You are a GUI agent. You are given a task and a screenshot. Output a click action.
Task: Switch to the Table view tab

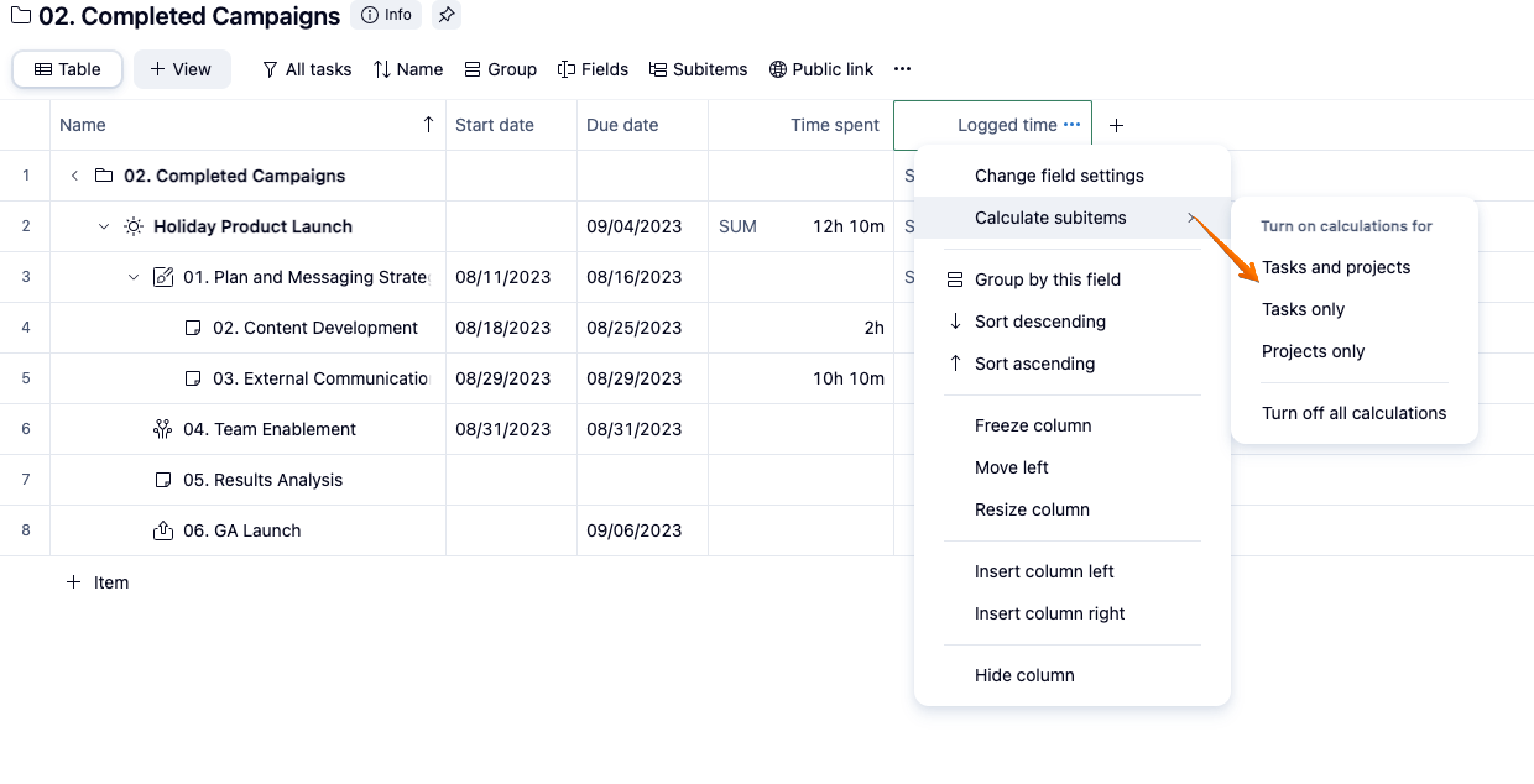(67, 69)
